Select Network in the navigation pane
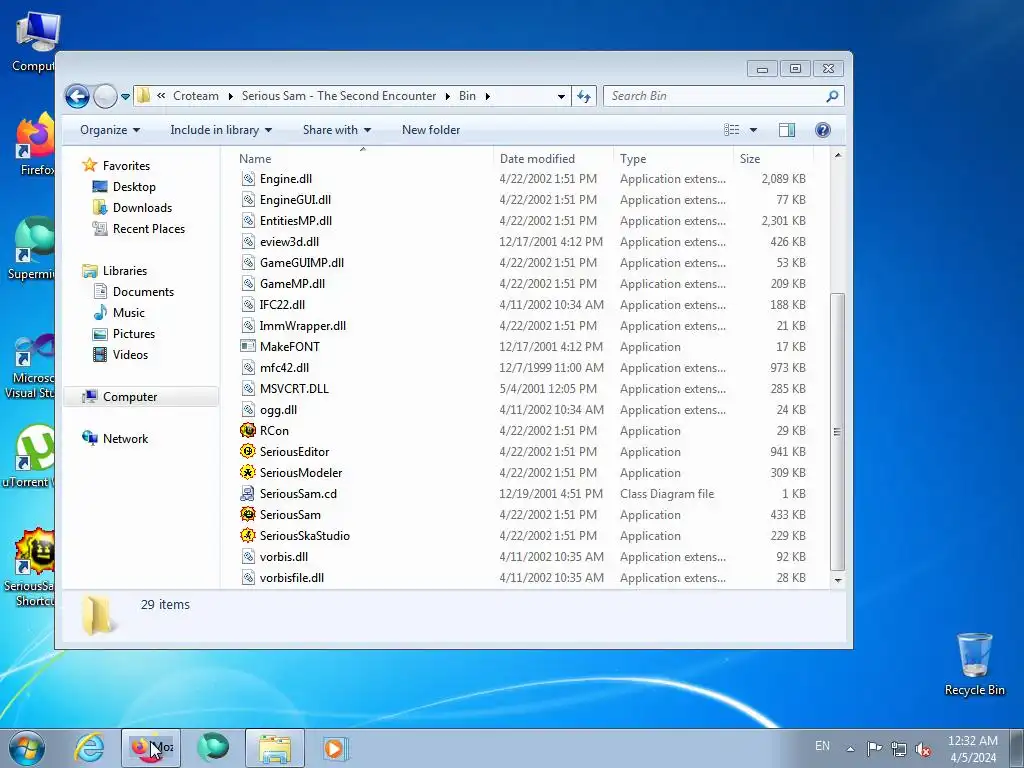 point(125,439)
